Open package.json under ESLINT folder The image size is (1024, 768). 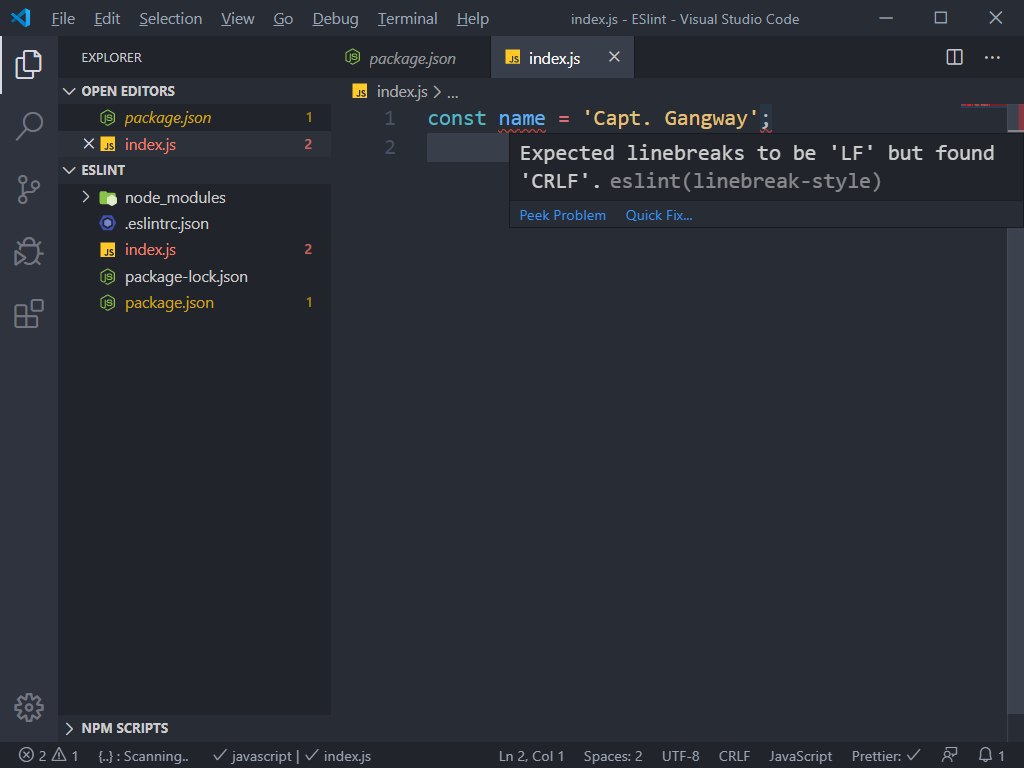(x=195, y=302)
